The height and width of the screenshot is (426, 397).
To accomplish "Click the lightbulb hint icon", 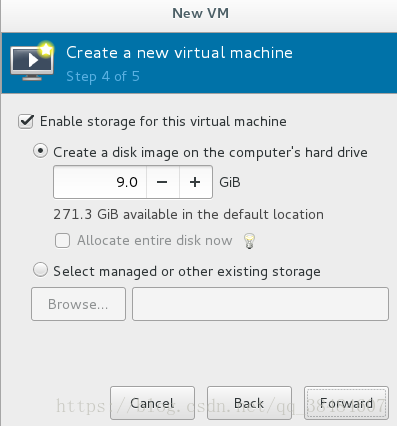I will tap(249, 241).
